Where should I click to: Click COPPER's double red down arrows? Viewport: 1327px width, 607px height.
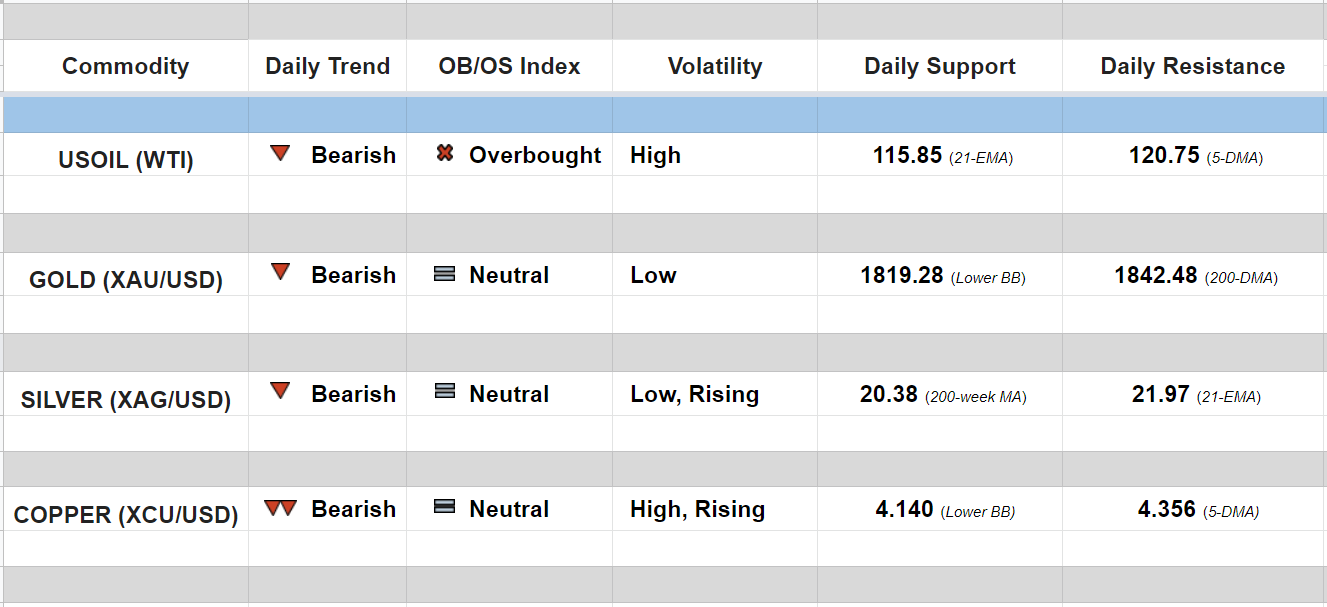[x=280, y=508]
